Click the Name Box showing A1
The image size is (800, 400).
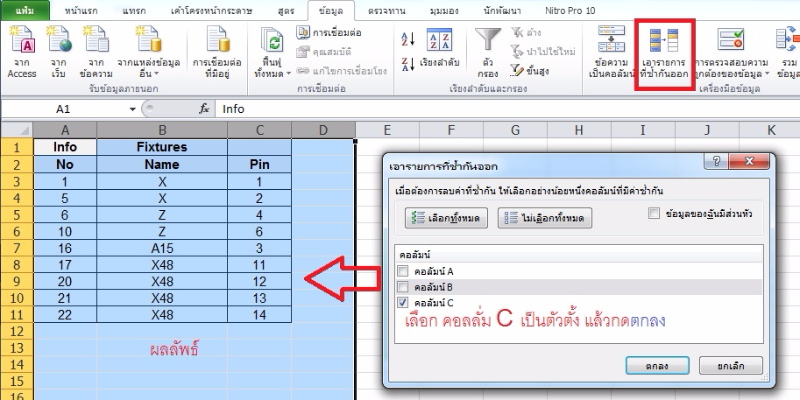64,109
